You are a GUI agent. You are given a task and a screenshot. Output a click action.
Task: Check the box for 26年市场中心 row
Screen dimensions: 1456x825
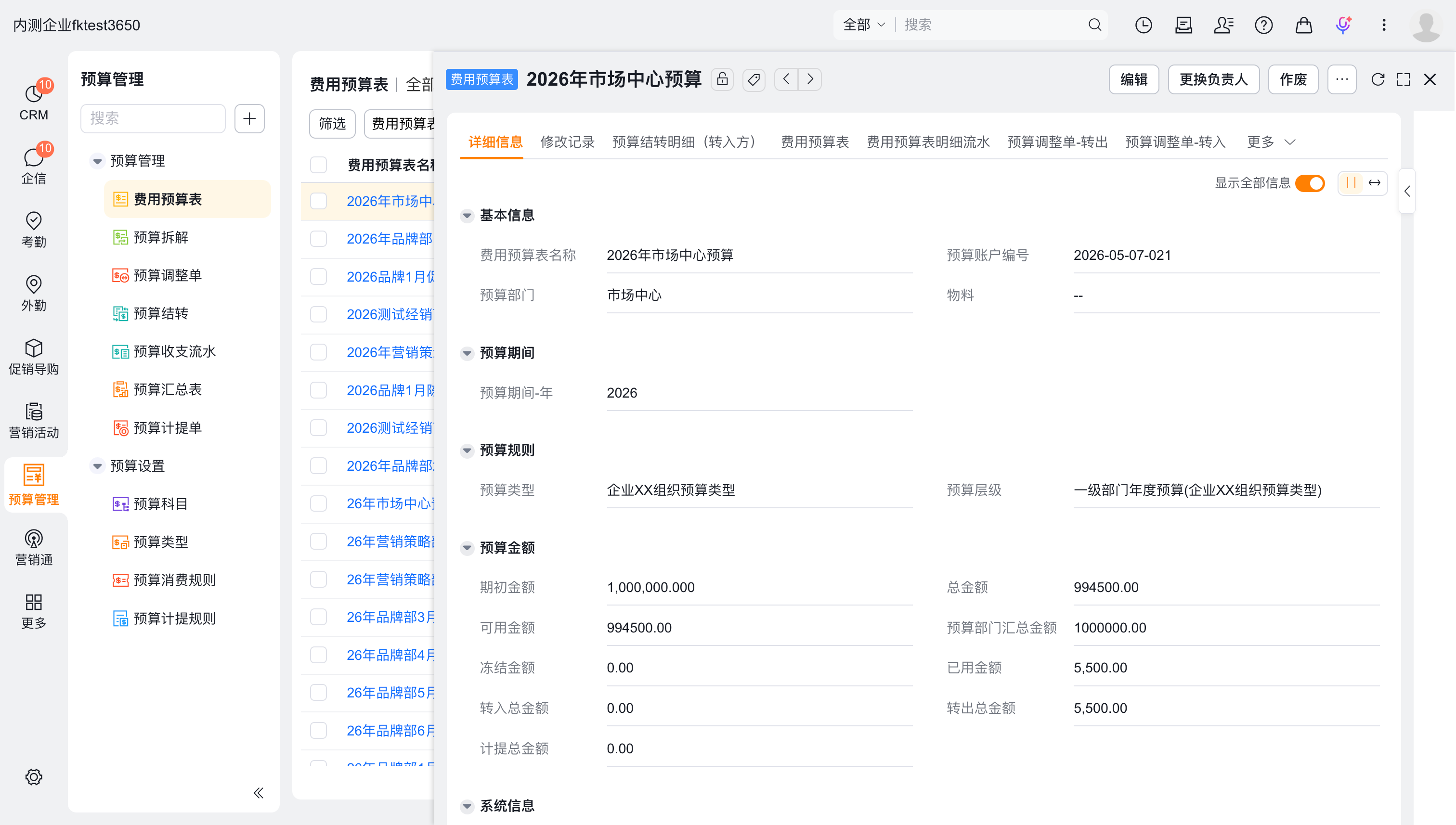pos(319,503)
